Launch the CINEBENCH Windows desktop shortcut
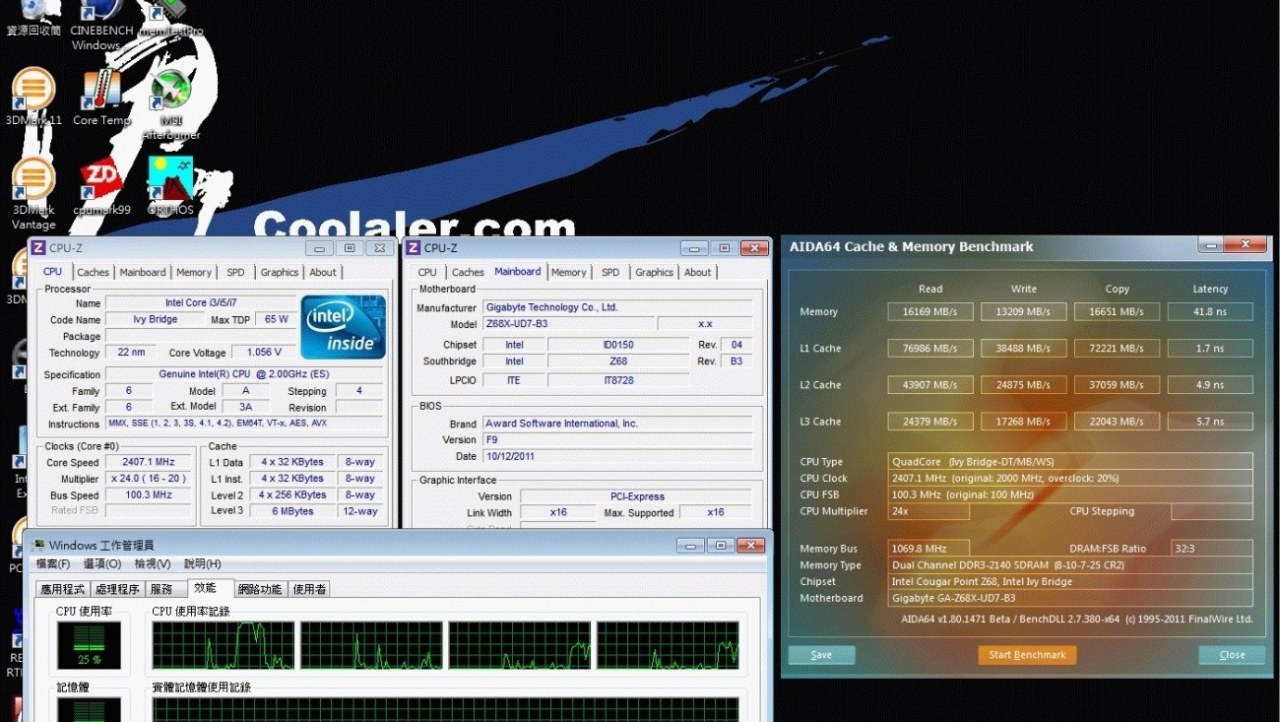The image size is (1280, 722). 102,25
